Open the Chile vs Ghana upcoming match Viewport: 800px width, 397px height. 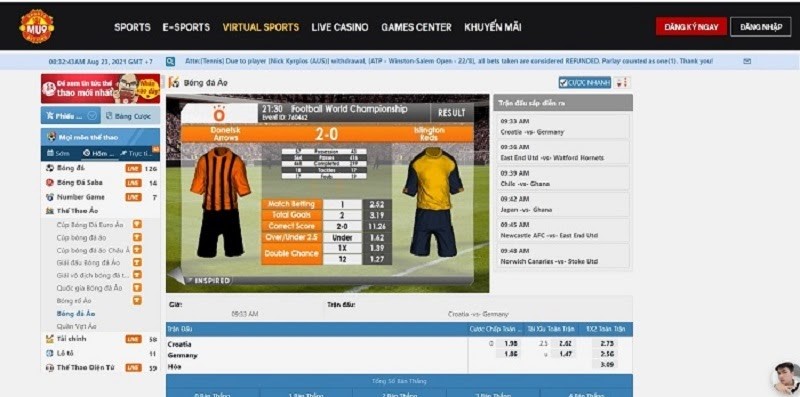(x=563, y=178)
